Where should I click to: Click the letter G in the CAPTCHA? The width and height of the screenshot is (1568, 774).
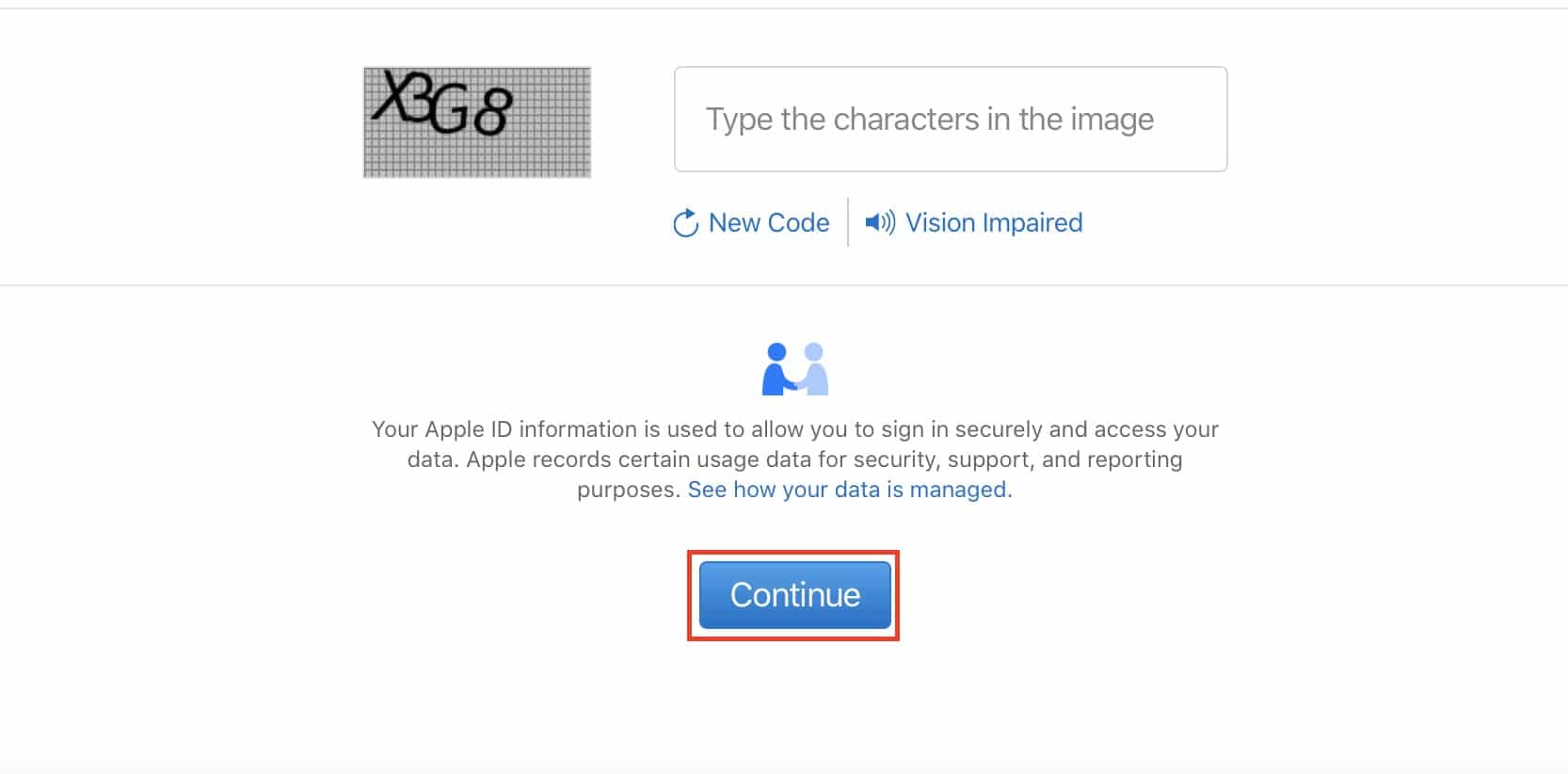coord(448,109)
